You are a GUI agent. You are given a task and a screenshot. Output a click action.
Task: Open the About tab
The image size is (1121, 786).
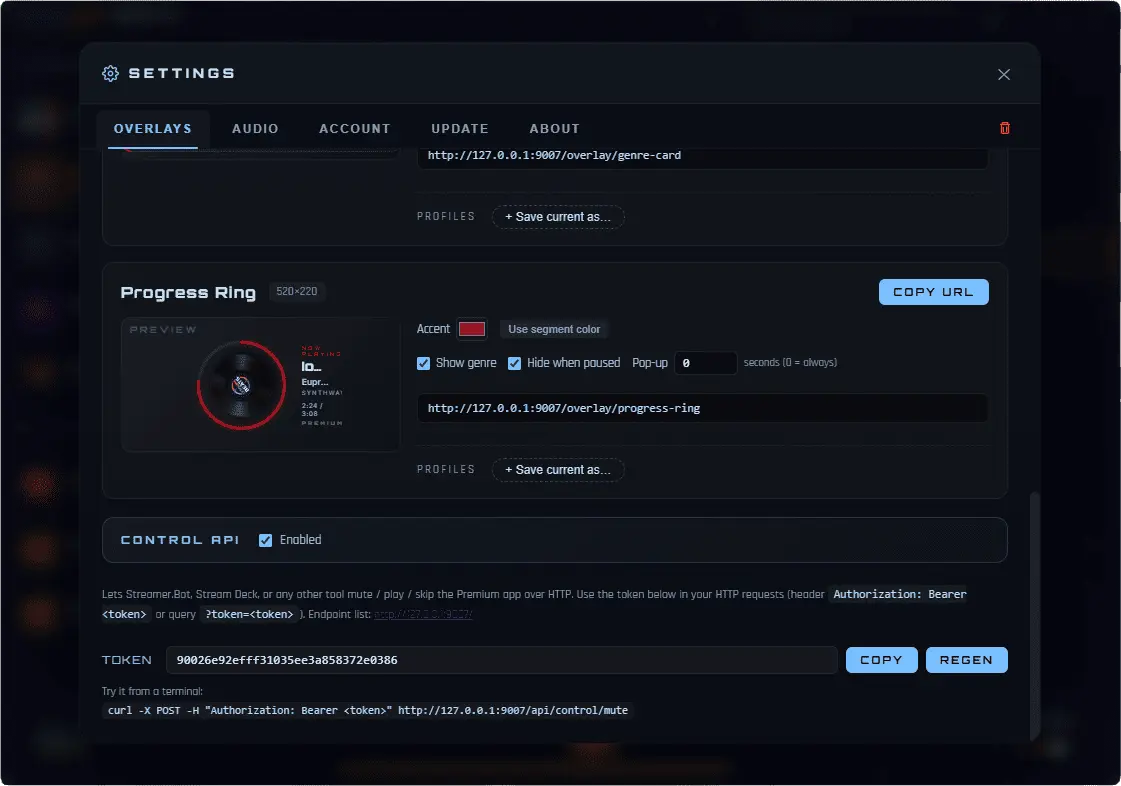(554, 129)
